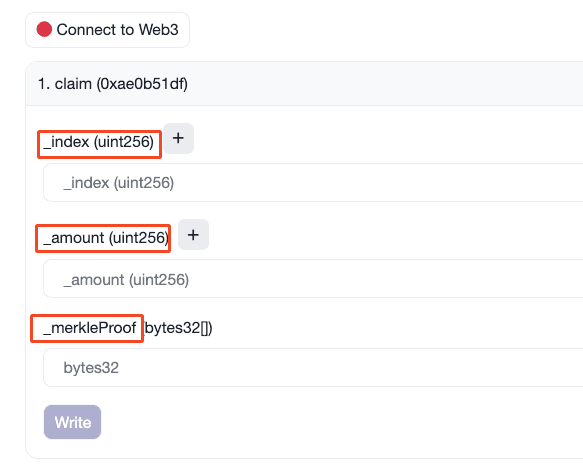Click the Connect to Web3 button

tap(107, 30)
